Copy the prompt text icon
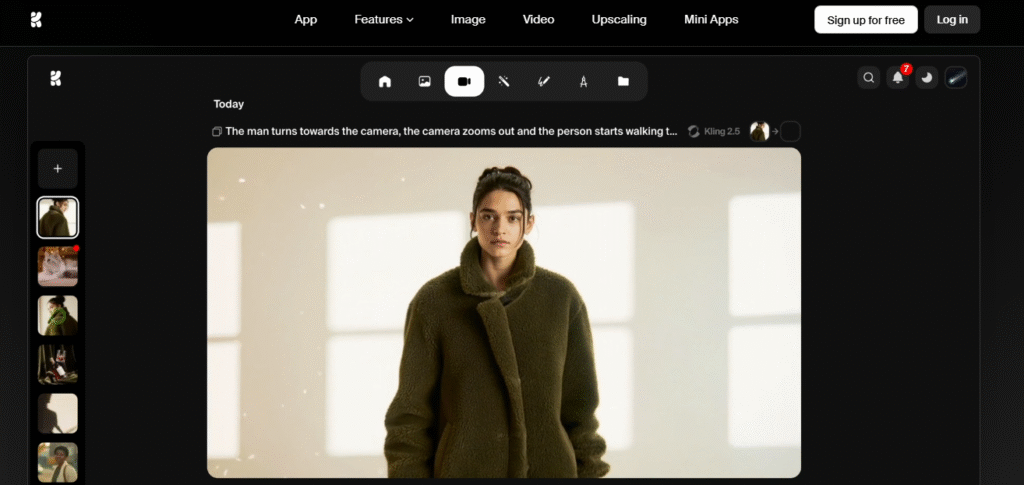 point(216,131)
